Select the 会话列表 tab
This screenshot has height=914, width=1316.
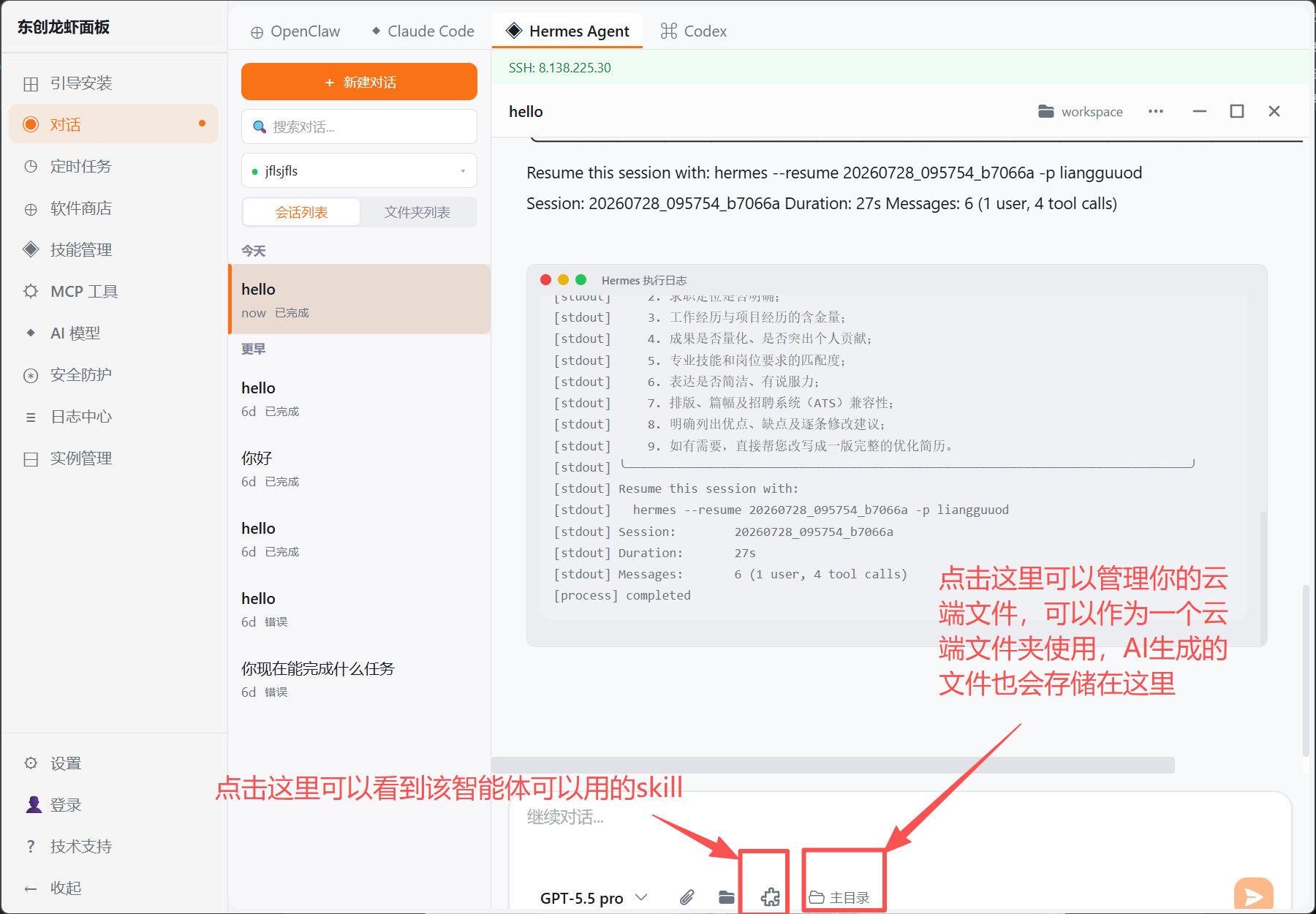[x=301, y=212]
